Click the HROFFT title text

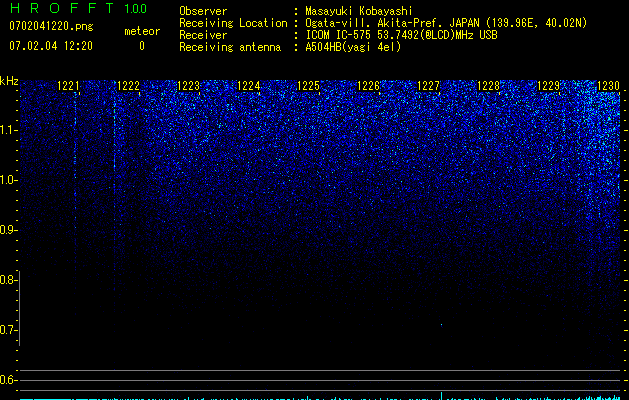62,8
